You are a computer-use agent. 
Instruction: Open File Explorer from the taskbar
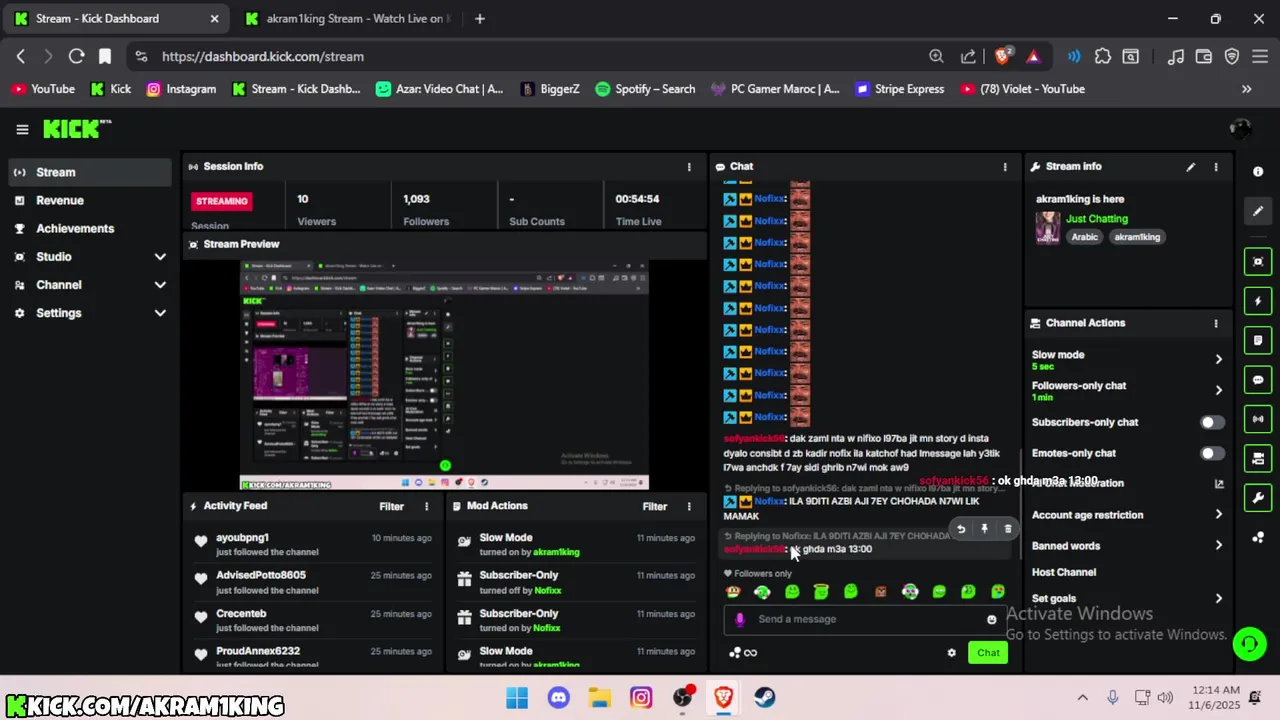[x=600, y=697]
